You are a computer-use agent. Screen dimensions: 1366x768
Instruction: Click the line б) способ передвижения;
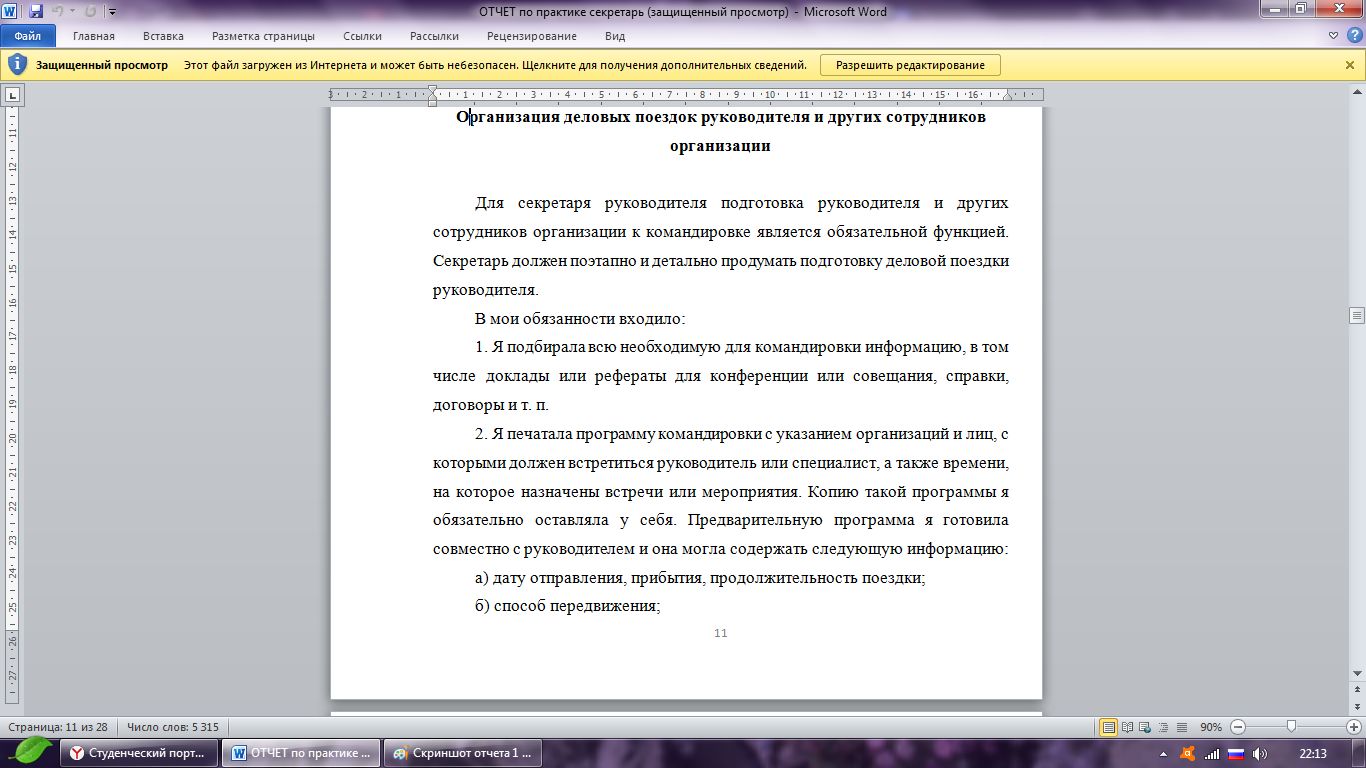[568, 607]
